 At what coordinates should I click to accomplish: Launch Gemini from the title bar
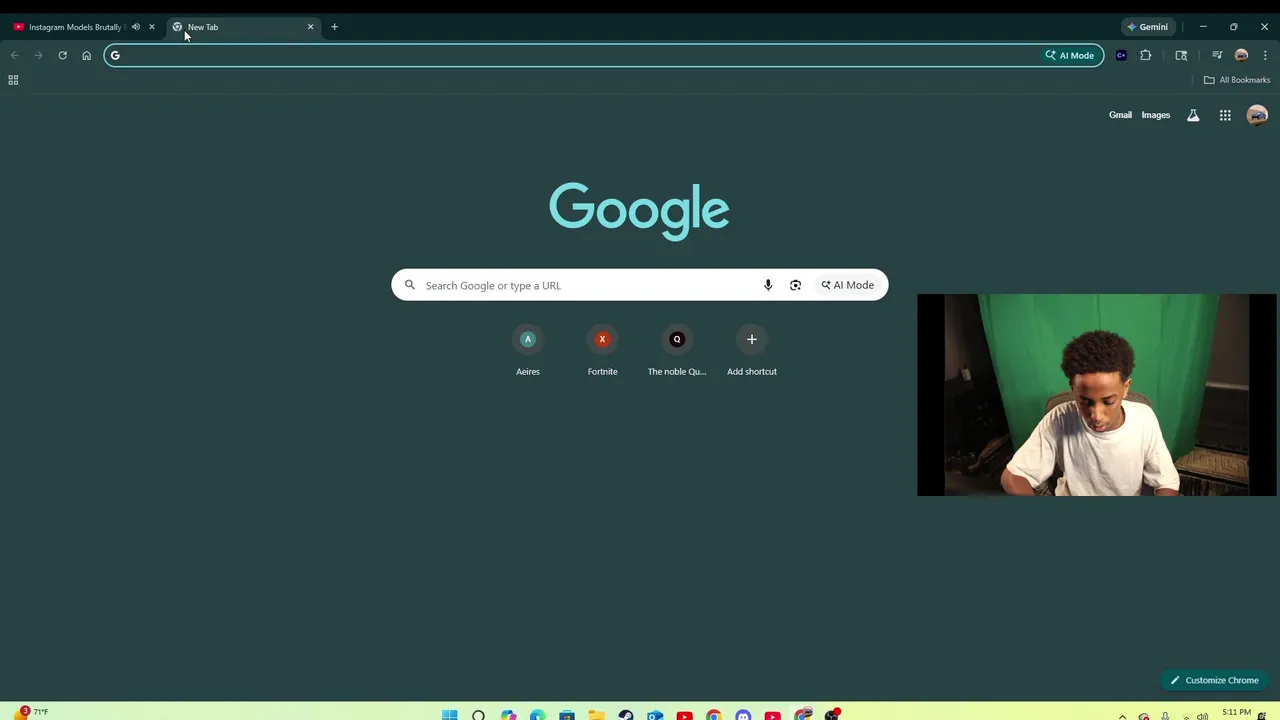(1147, 27)
